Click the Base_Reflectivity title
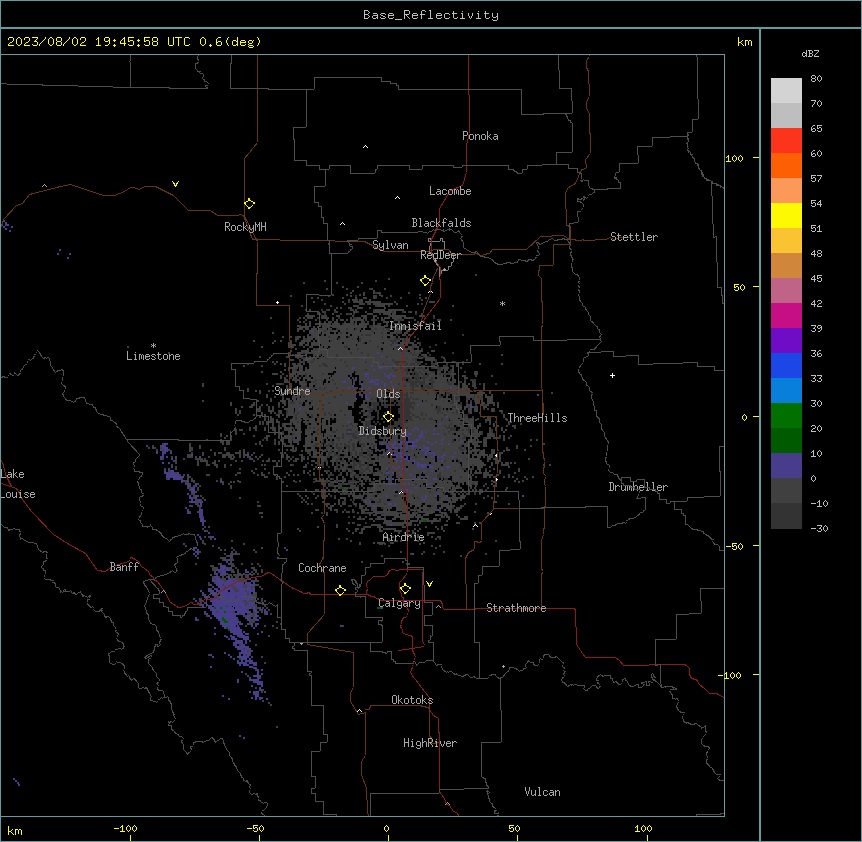862x842 pixels. [x=431, y=15]
